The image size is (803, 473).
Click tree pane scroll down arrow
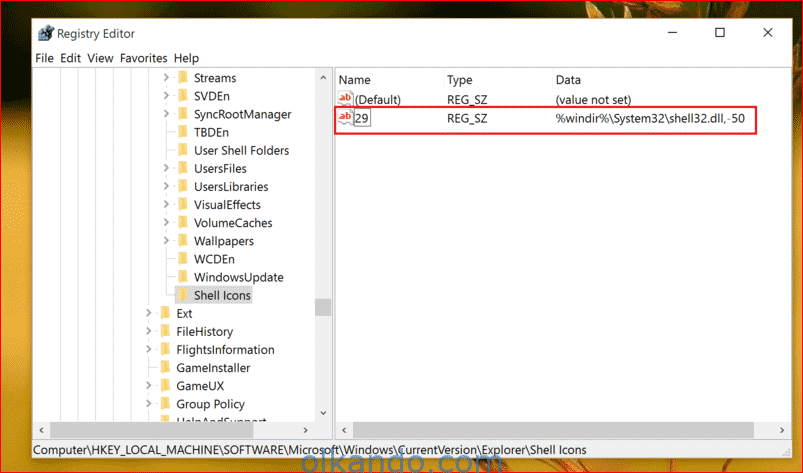(x=323, y=413)
